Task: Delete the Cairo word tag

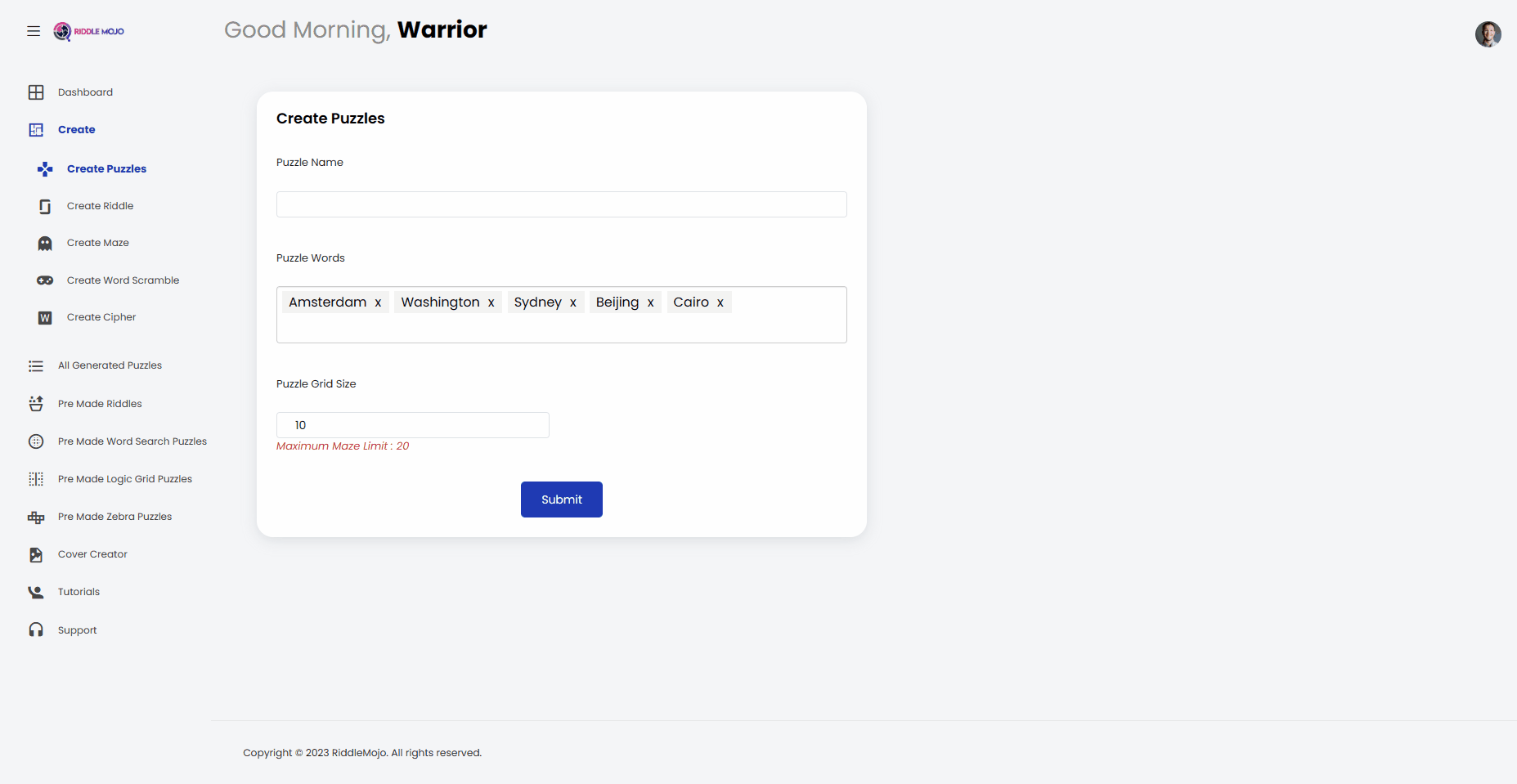Action: click(x=720, y=302)
